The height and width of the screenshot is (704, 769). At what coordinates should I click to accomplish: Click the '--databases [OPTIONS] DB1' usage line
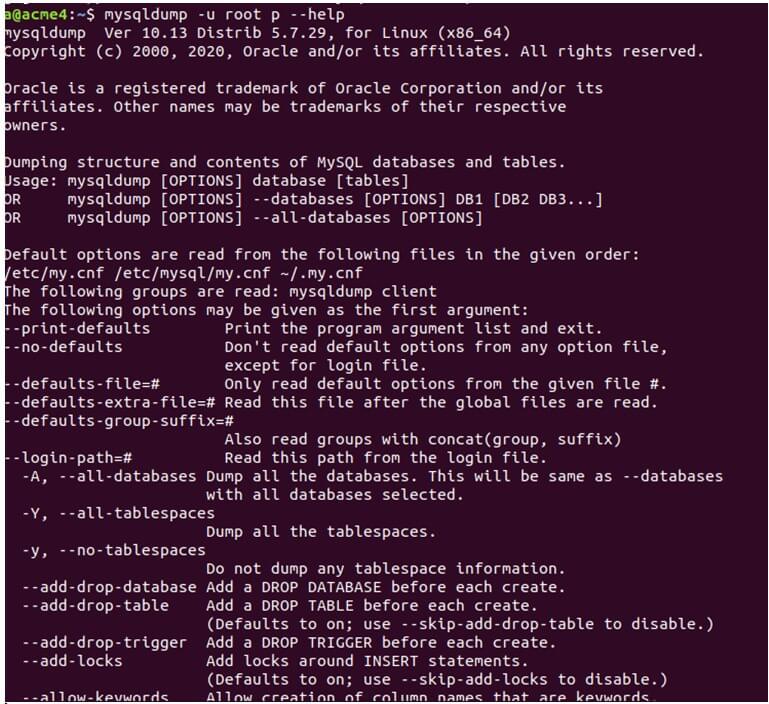pos(335,199)
